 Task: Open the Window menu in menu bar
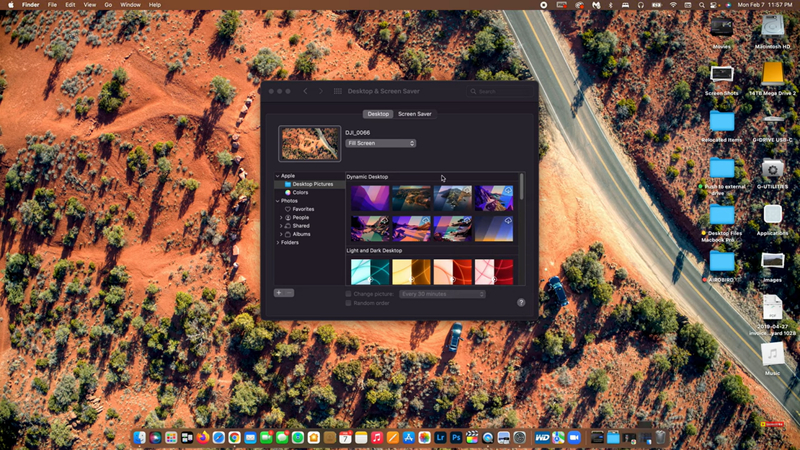pyautogui.click(x=130, y=5)
